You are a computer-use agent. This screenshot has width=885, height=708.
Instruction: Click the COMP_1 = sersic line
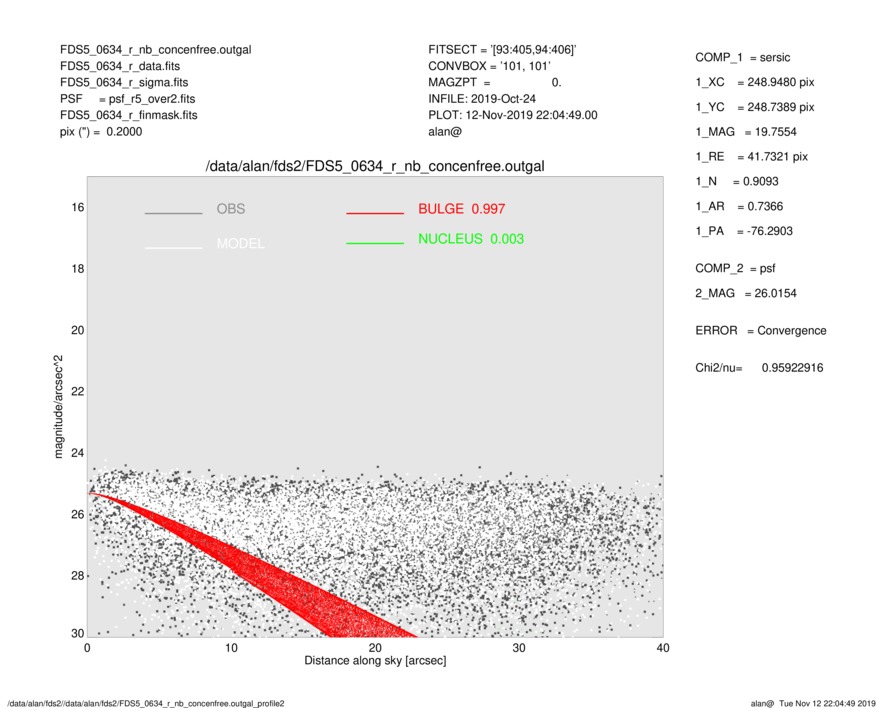743,58
